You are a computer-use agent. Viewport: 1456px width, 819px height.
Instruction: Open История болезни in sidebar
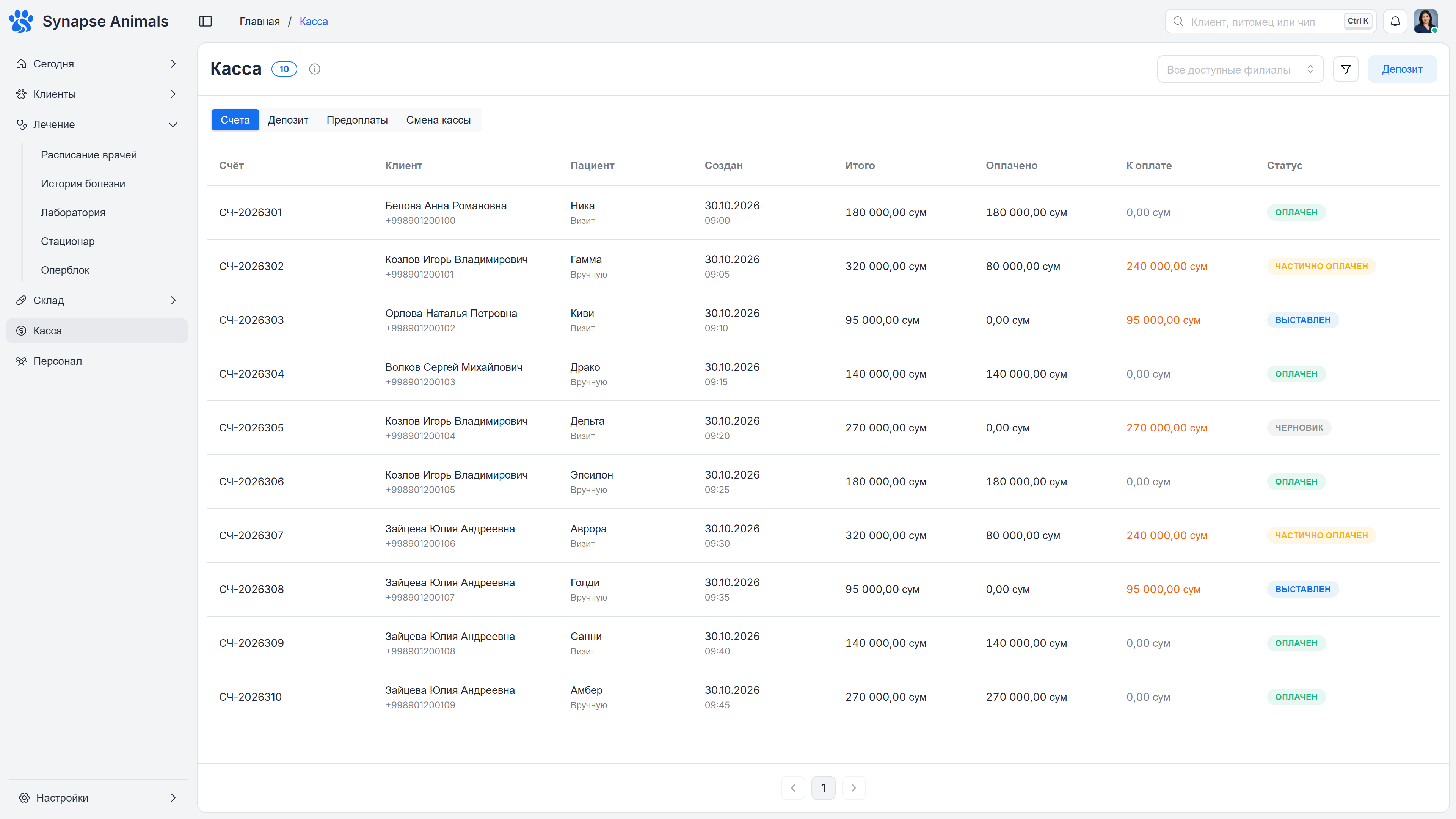[83, 184]
